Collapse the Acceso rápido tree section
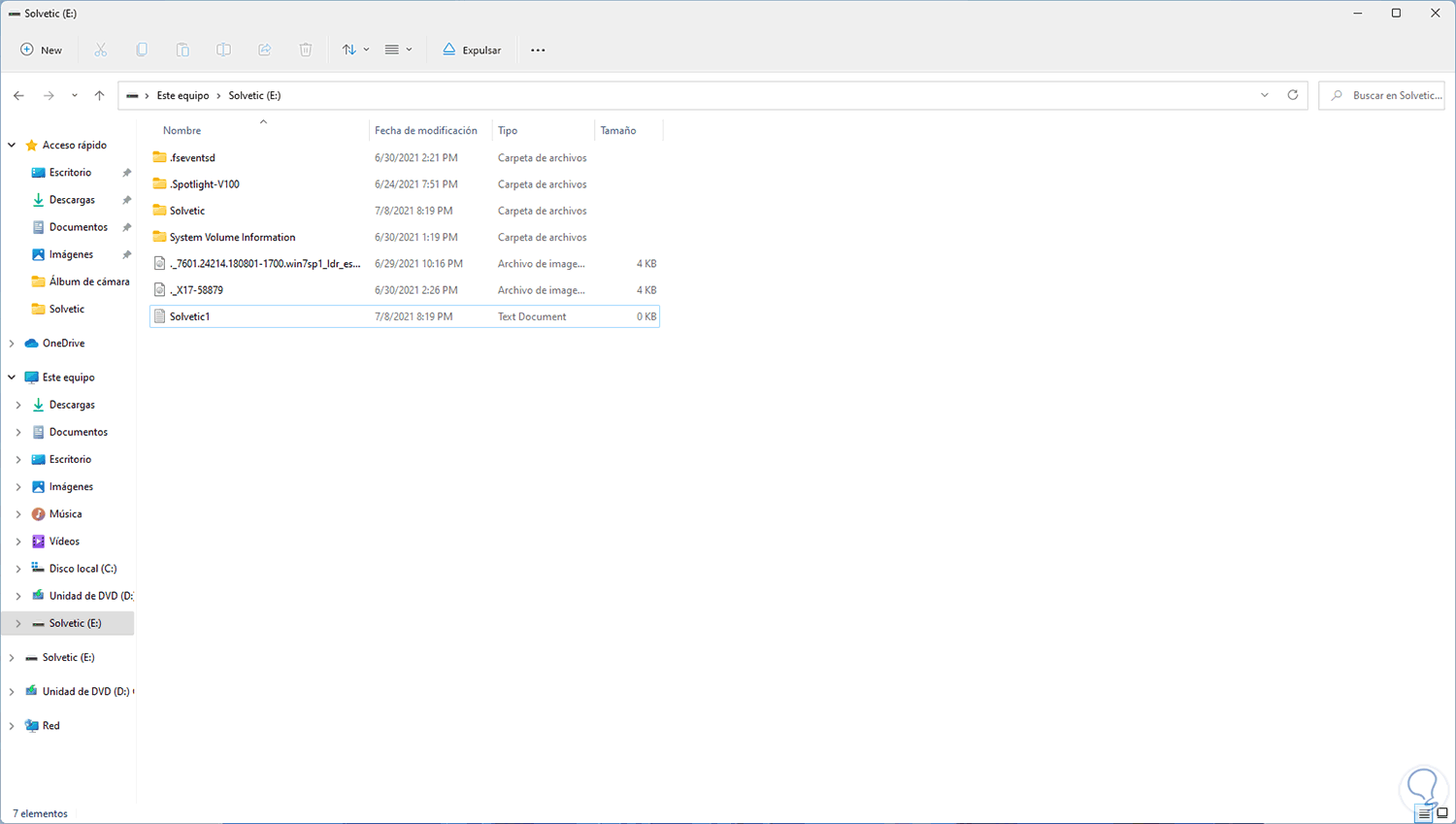The height and width of the screenshot is (824, 1456). (12, 145)
